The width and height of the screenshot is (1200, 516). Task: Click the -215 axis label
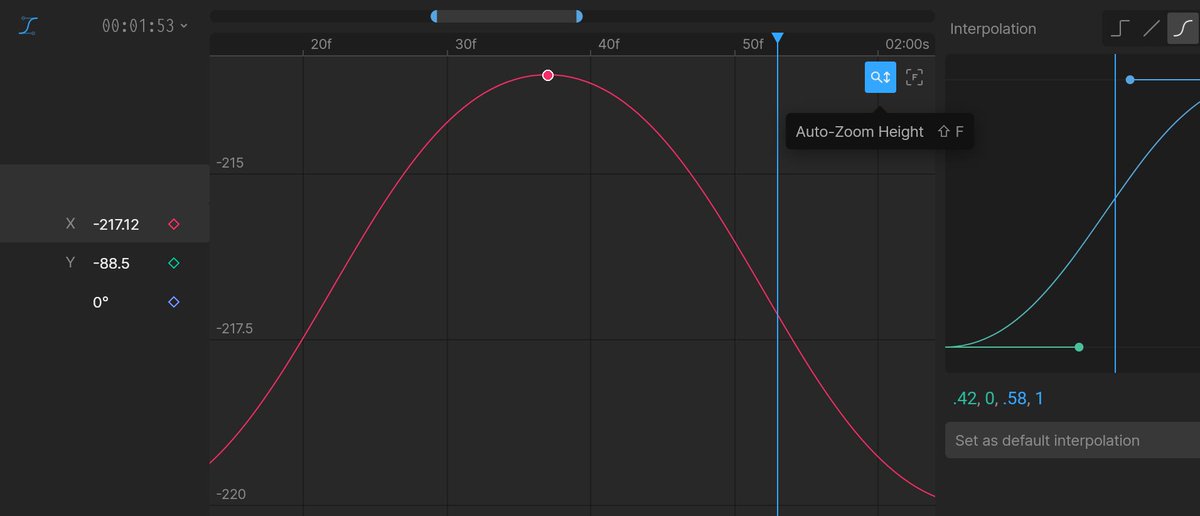pos(230,163)
